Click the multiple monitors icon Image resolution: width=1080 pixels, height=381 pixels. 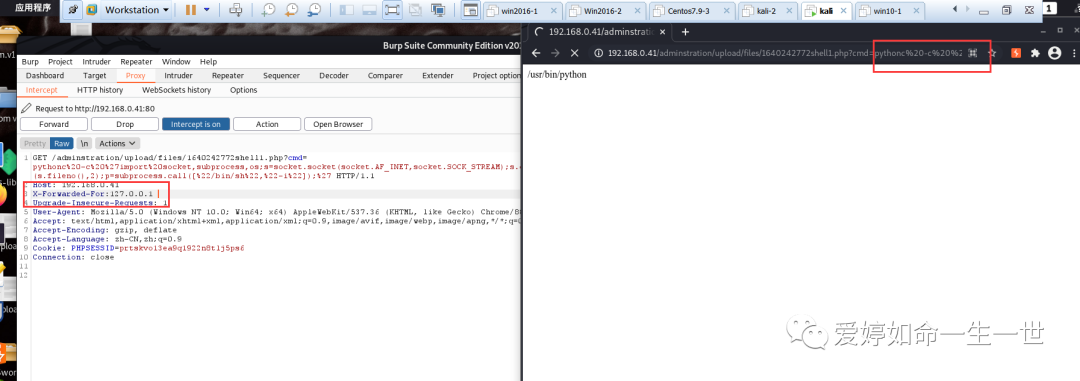click(437, 10)
